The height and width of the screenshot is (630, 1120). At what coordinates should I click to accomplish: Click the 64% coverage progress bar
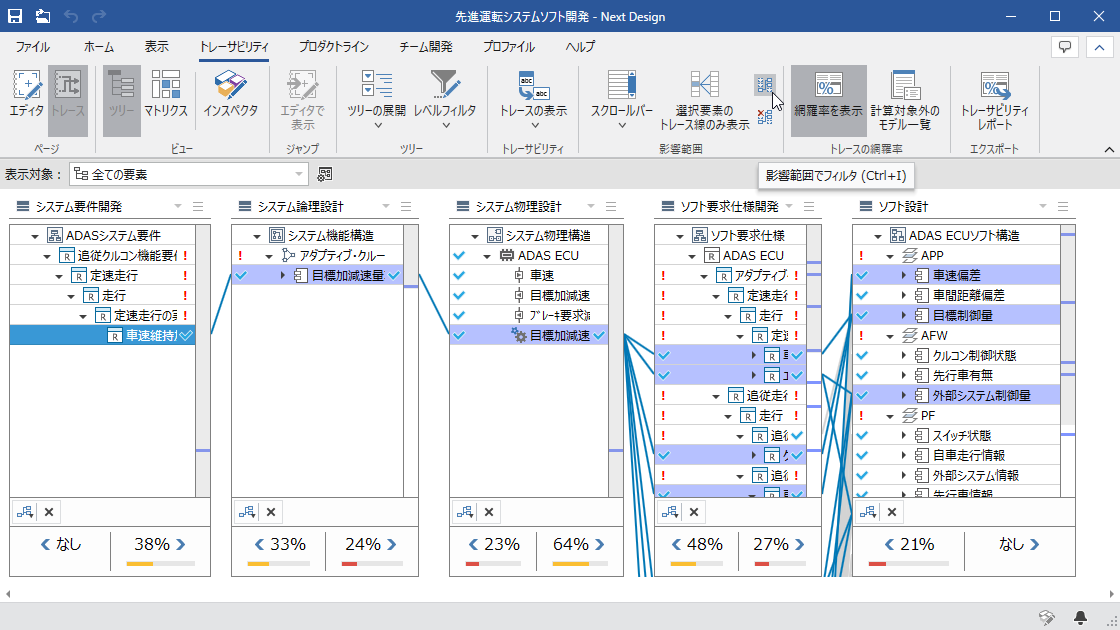tap(571, 565)
